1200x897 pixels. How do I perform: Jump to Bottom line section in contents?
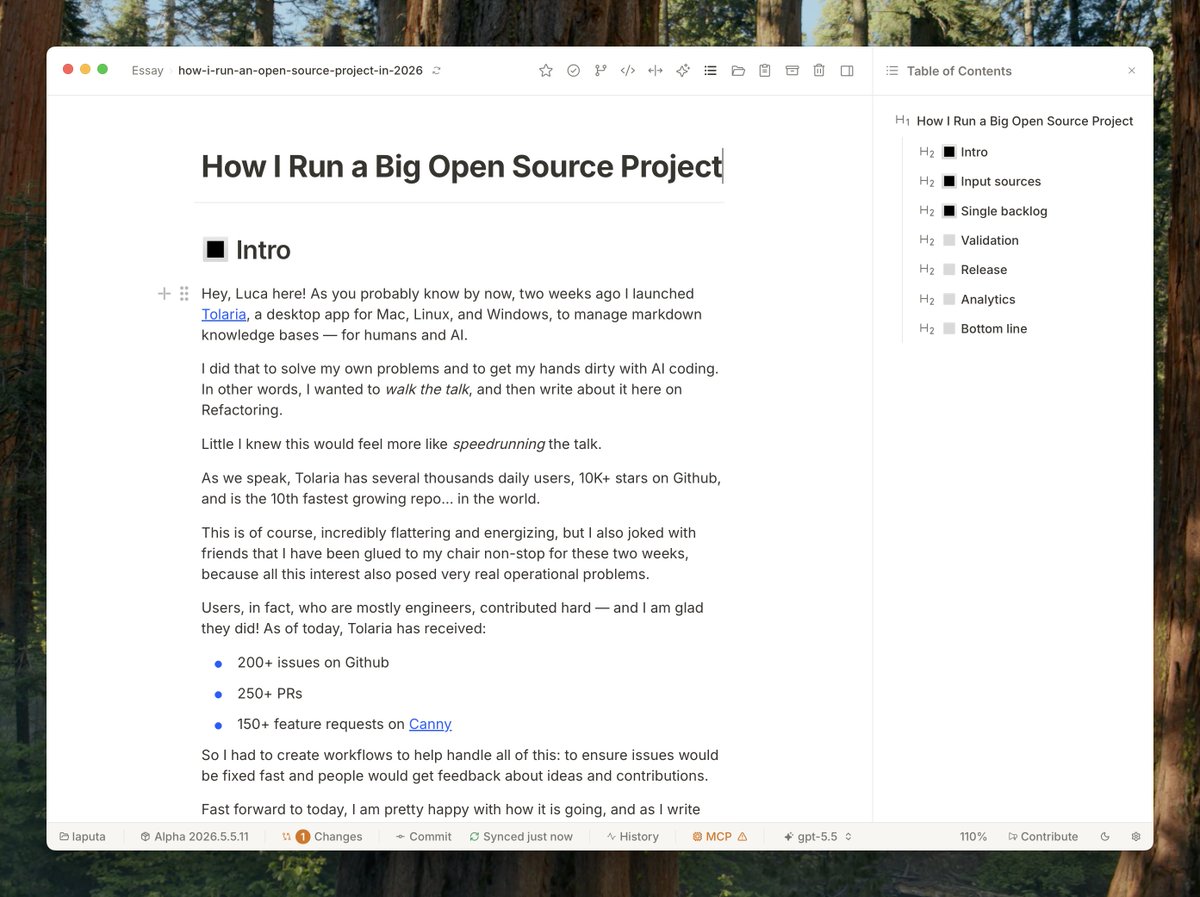tap(994, 328)
